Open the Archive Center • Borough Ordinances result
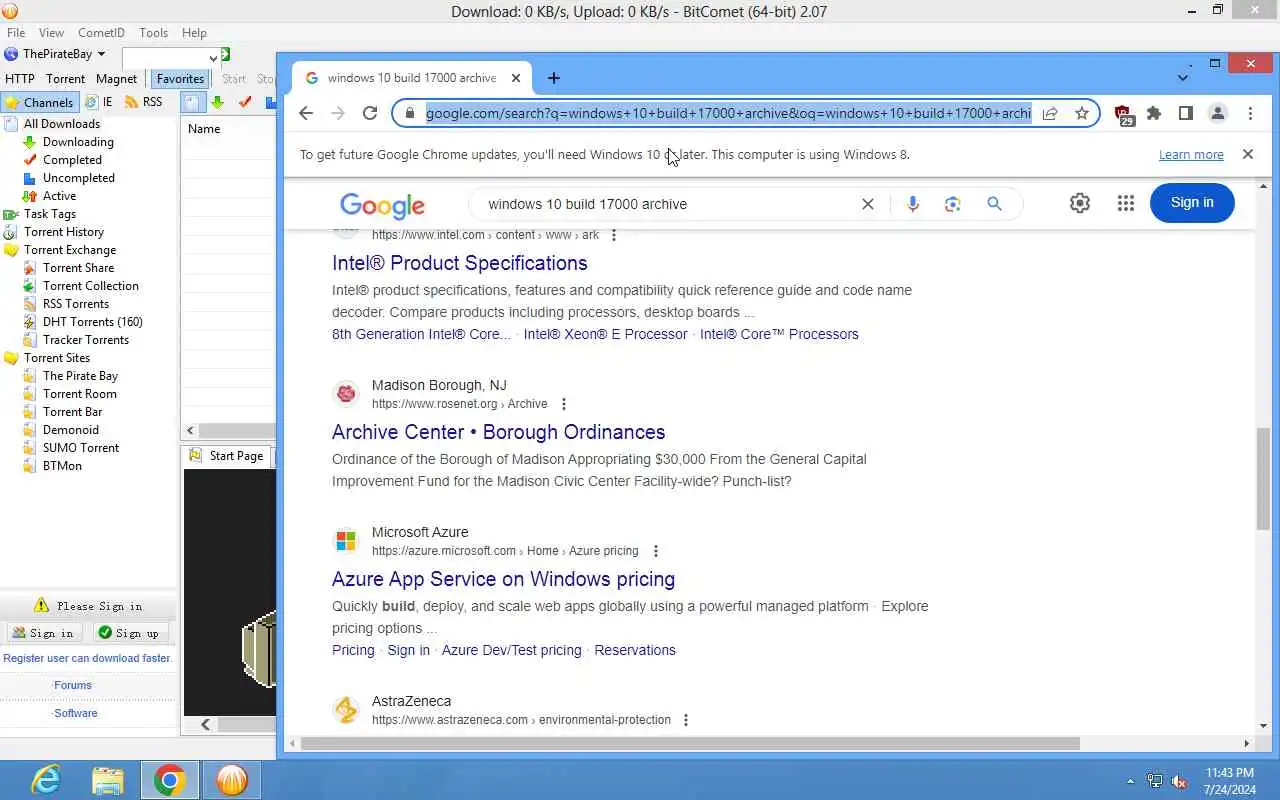Screen dimensions: 1280x800 (498, 432)
